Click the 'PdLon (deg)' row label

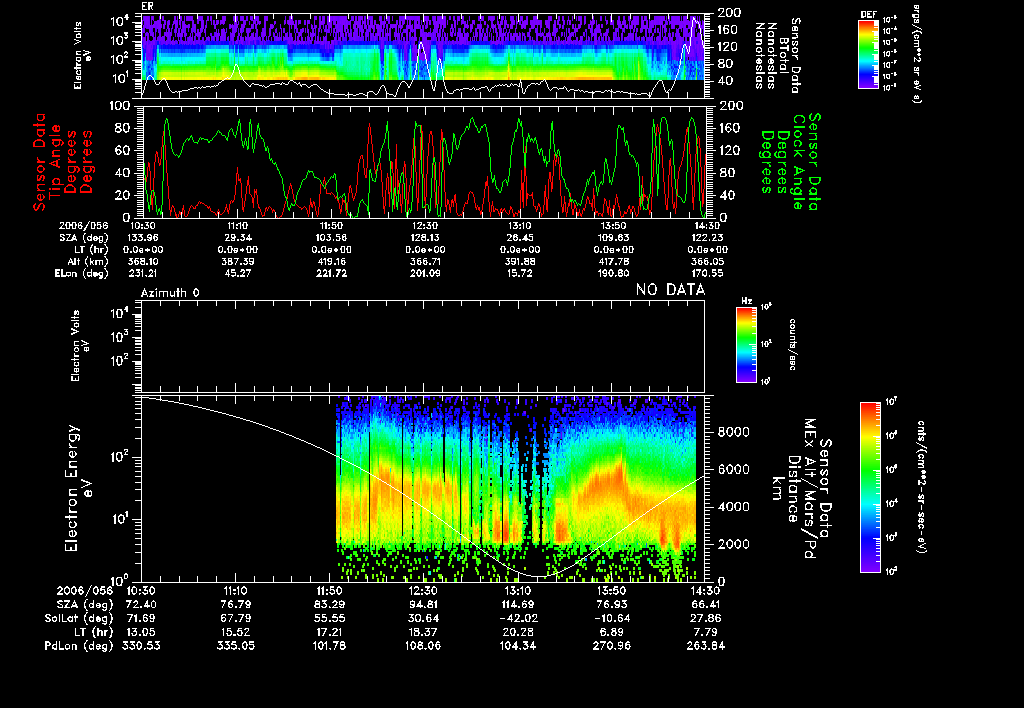[x=79, y=645]
